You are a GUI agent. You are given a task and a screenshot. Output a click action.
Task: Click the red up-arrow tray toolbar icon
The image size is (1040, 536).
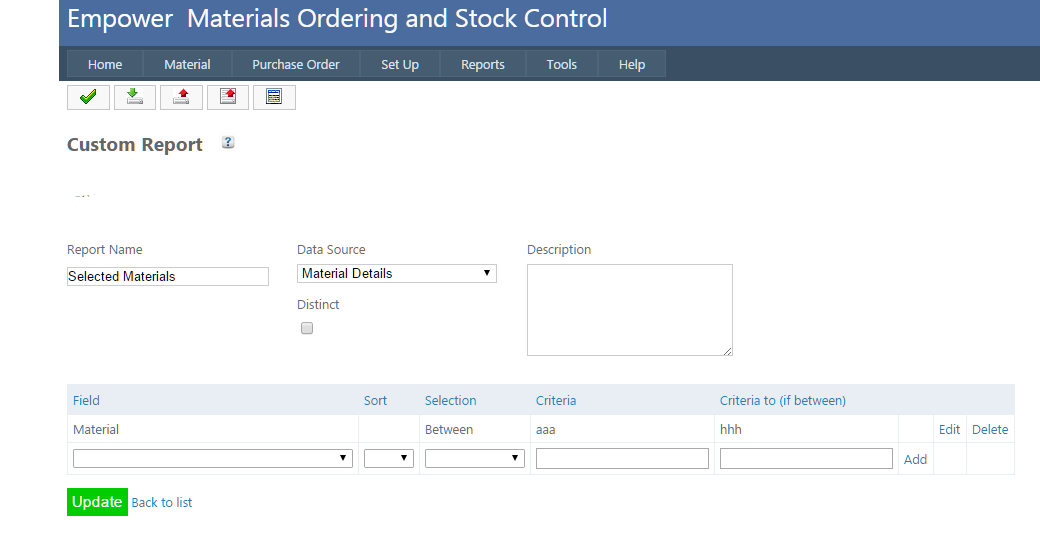coord(181,97)
